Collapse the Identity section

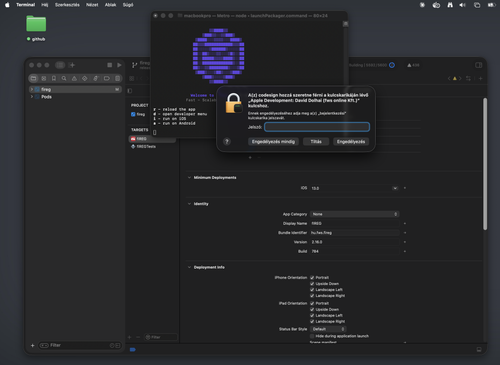click(189, 204)
